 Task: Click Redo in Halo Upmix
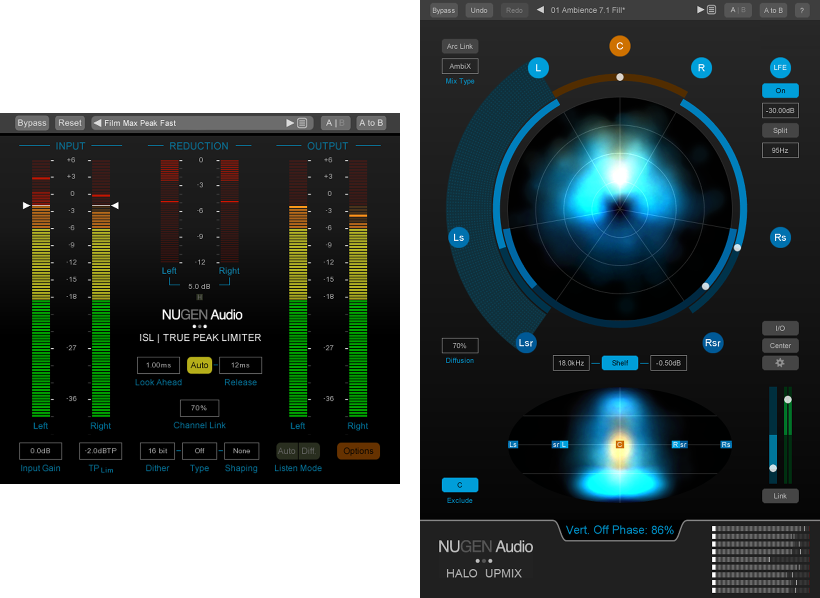[514, 10]
